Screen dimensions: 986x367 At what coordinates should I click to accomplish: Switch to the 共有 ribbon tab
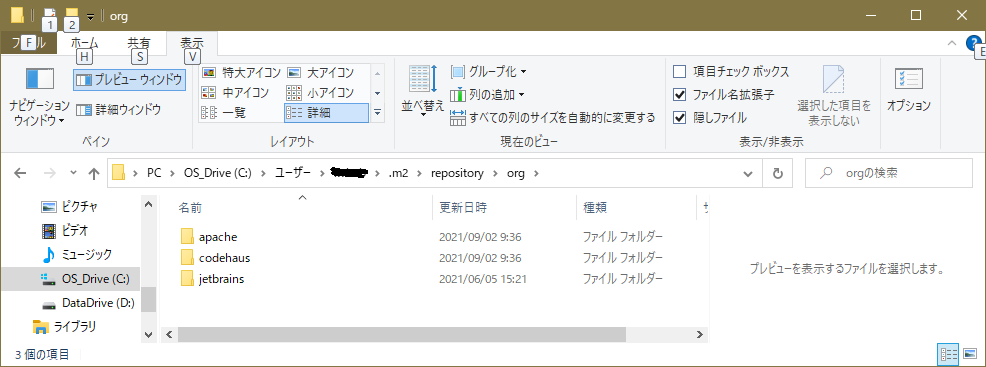tap(139, 43)
